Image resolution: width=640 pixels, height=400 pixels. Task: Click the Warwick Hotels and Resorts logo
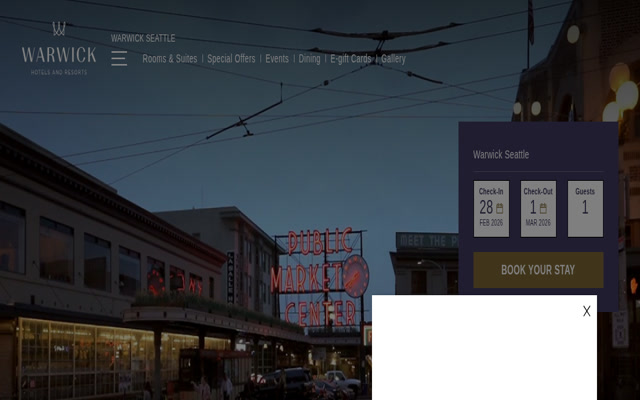59,48
